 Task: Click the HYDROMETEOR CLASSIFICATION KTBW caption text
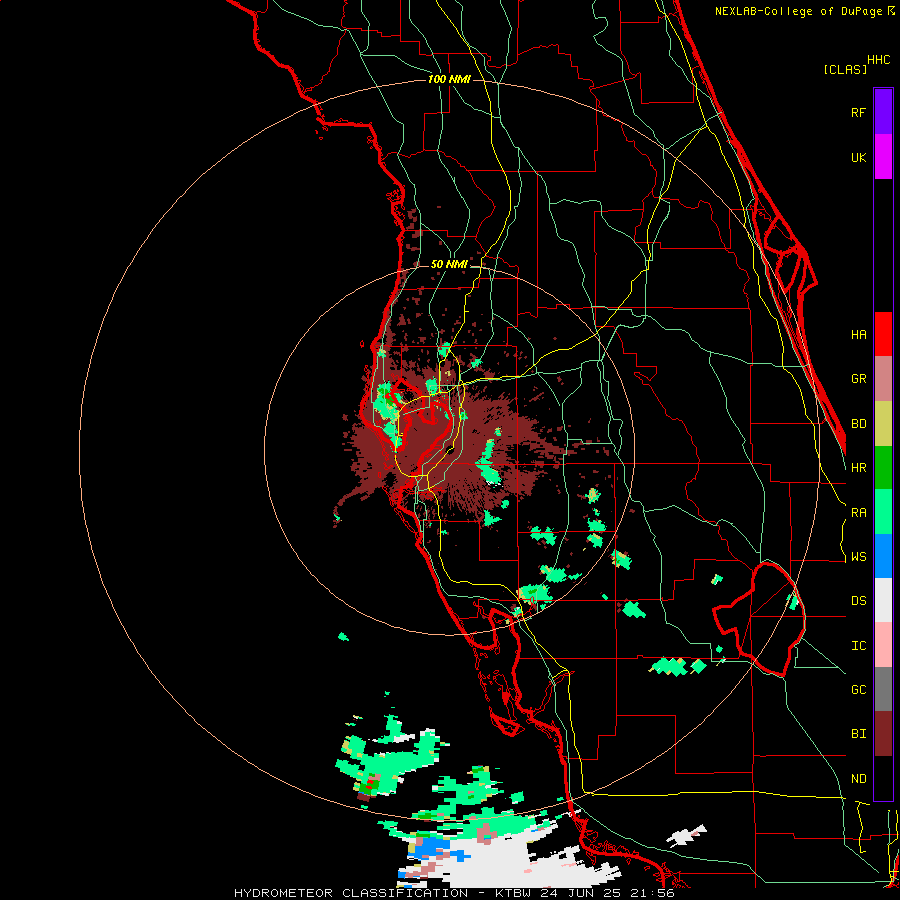[454, 893]
